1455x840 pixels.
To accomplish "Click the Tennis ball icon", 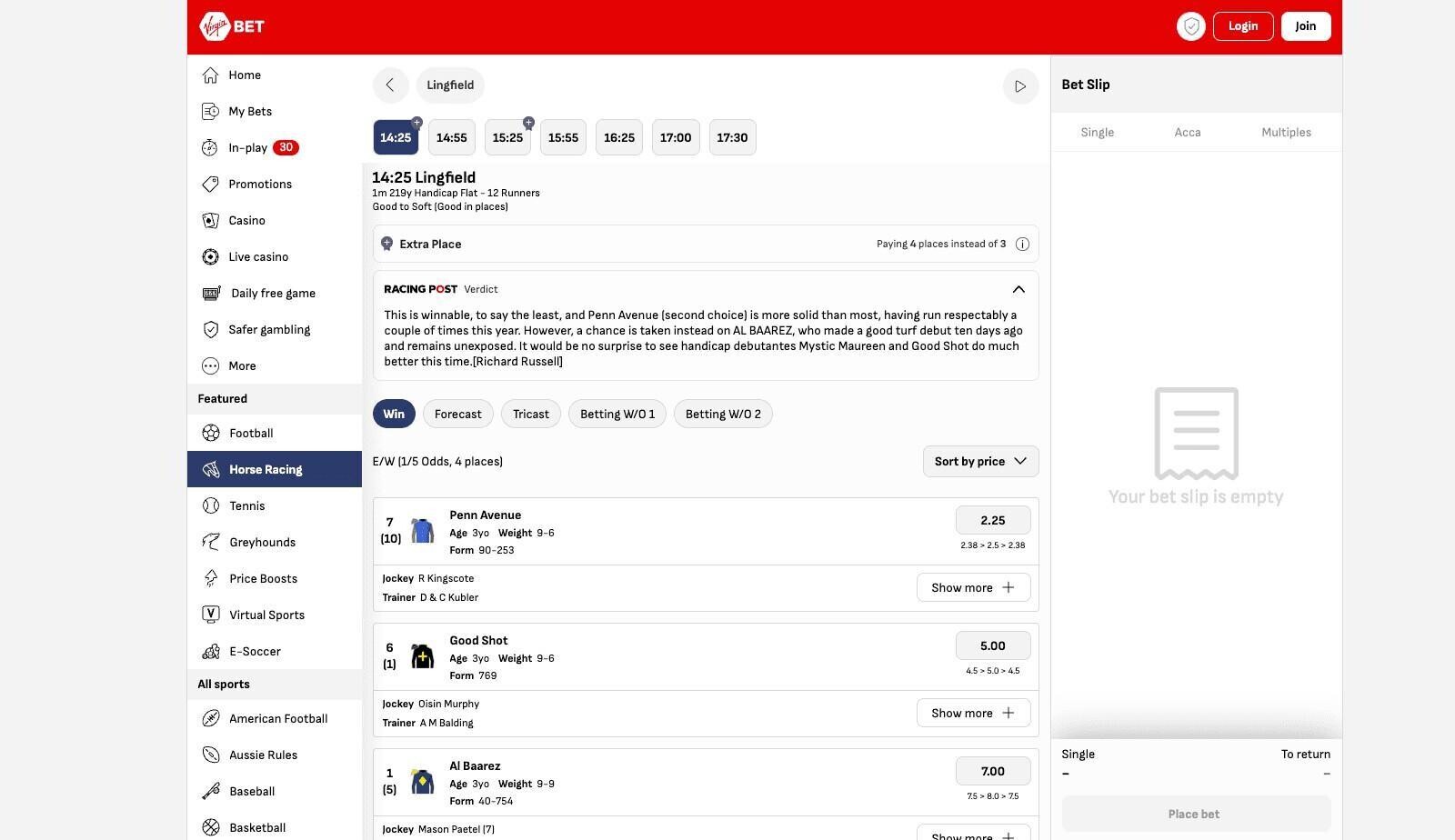I will tap(211, 505).
